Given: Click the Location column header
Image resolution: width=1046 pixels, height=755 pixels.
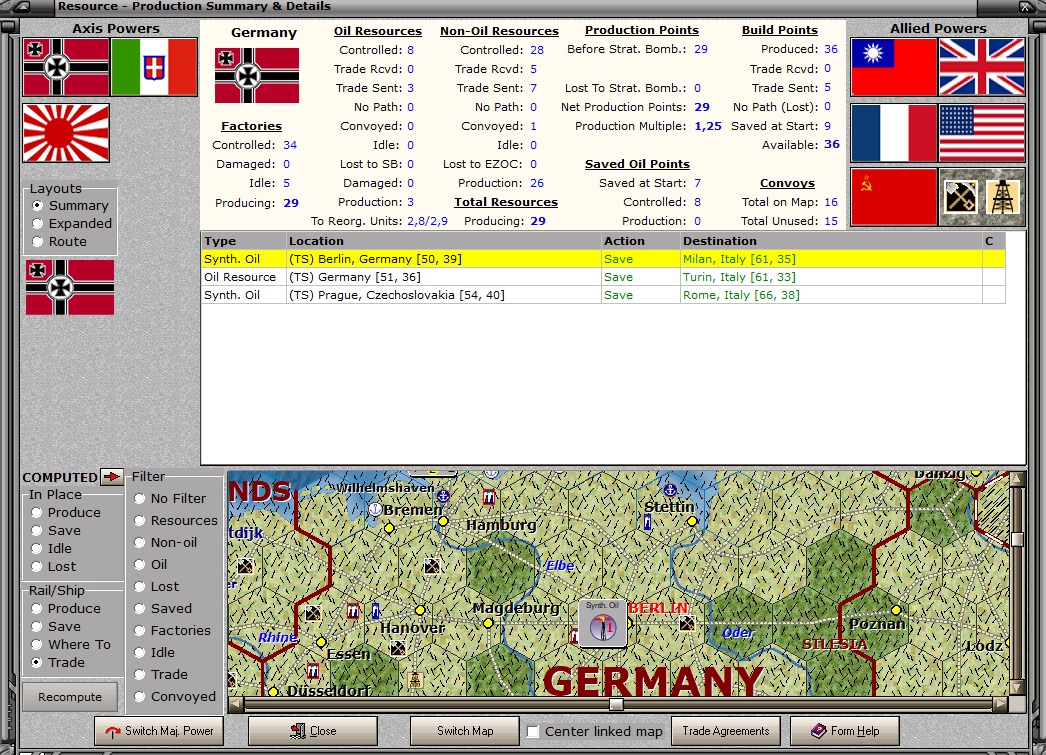Looking at the screenshot, I should pos(444,241).
